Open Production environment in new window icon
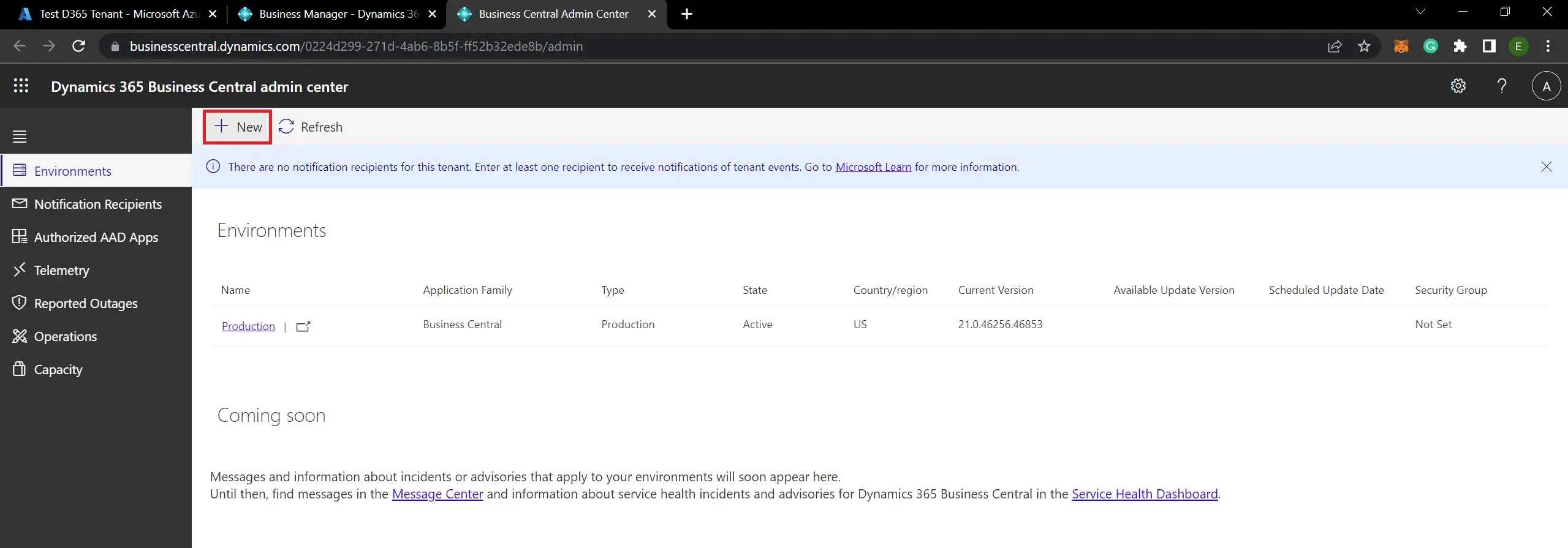 point(303,326)
